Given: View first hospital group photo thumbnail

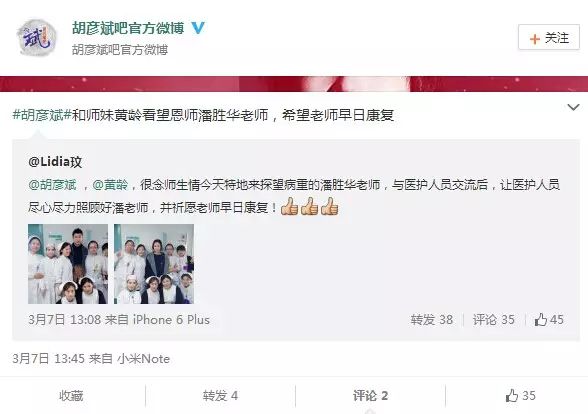Looking at the screenshot, I should pos(68,264).
